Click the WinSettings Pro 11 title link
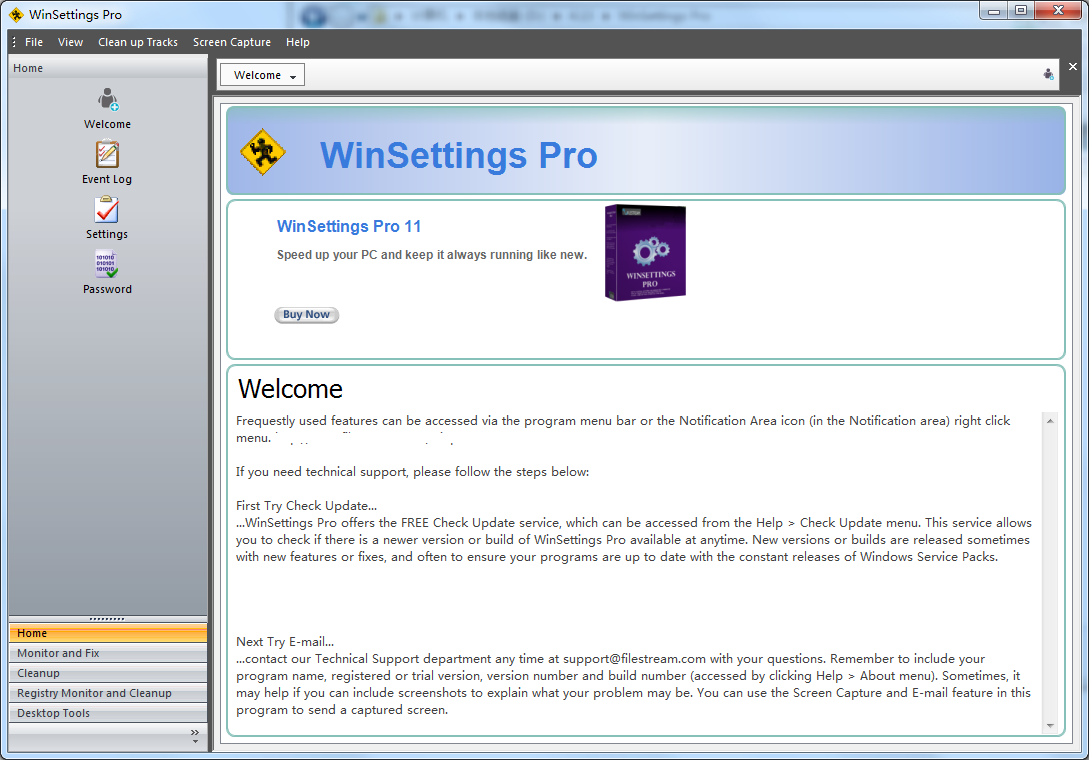 tap(349, 226)
